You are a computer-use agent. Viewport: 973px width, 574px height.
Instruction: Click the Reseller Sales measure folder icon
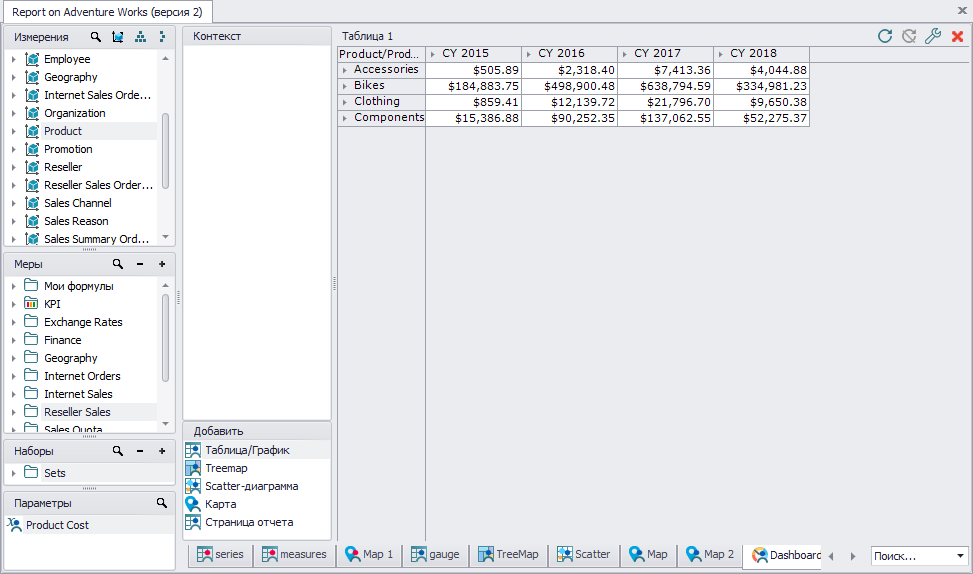31,411
